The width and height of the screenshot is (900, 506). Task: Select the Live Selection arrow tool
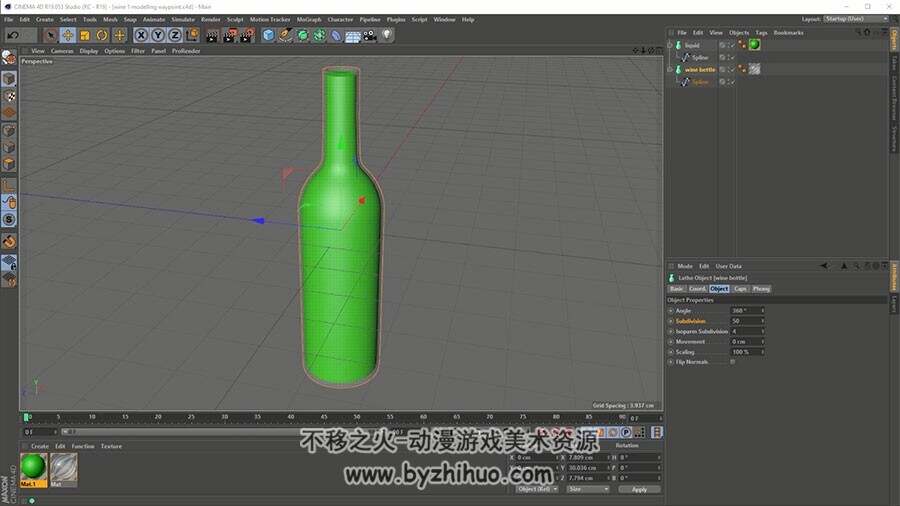point(51,36)
